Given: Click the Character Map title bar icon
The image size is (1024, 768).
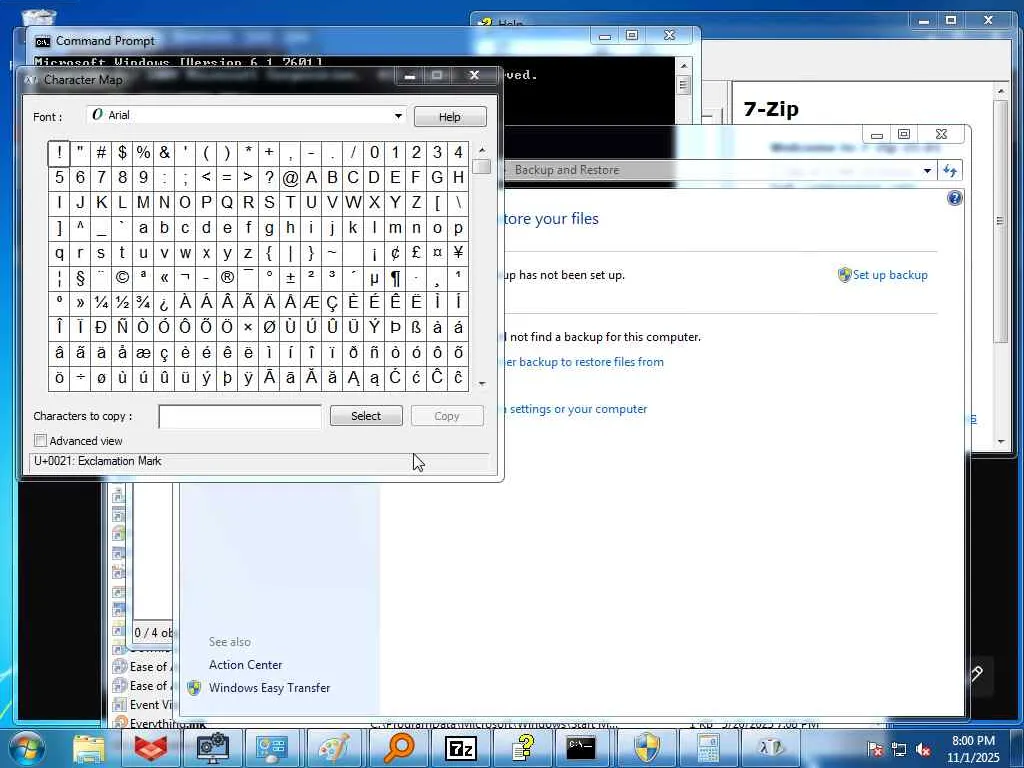Looking at the screenshot, I should tap(30, 80).
